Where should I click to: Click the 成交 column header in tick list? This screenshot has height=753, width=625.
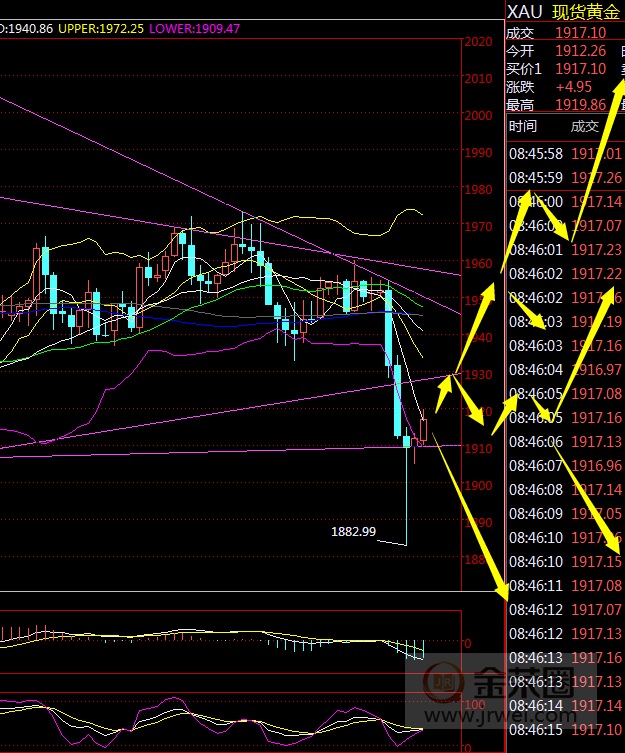click(584, 126)
